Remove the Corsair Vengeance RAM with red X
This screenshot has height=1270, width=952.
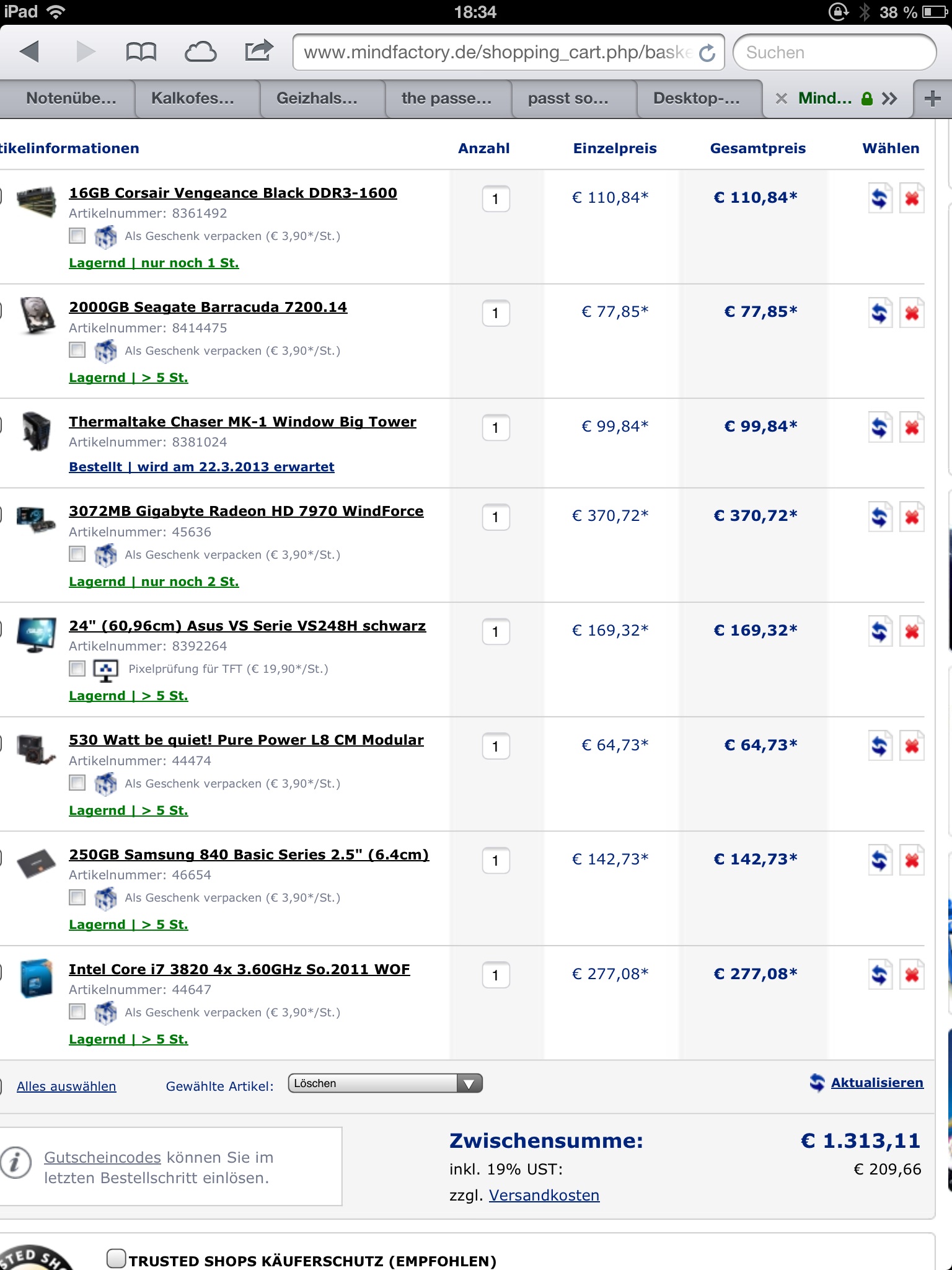pyautogui.click(x=912, y=198)
